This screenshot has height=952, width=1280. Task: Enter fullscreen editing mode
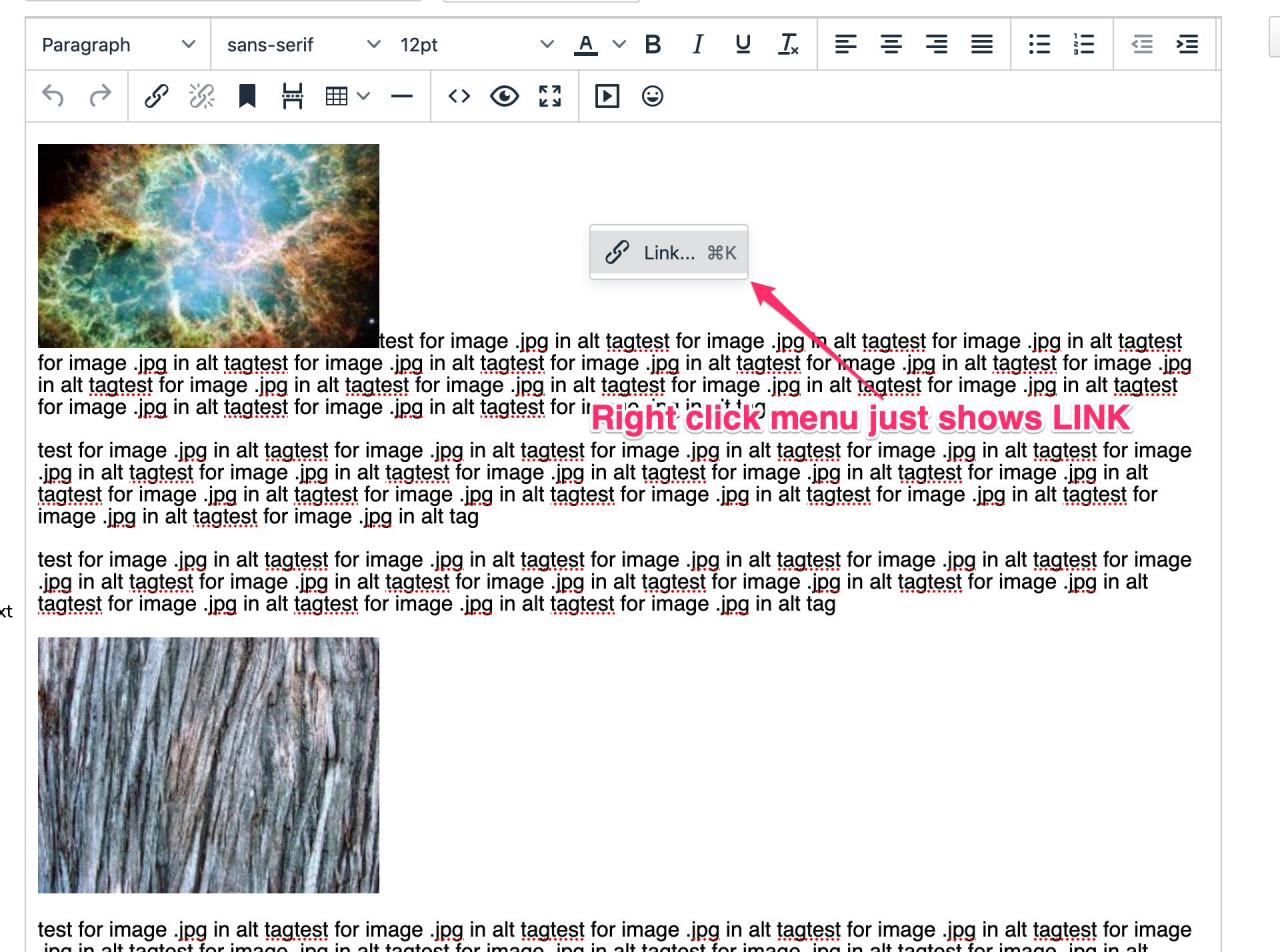tap(550, 96)
